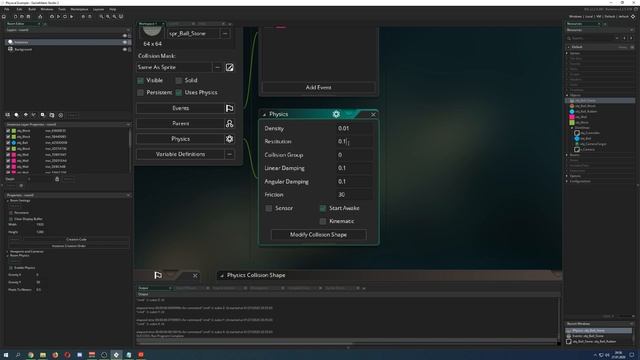Collapse Room Settings section

(7, 201)
